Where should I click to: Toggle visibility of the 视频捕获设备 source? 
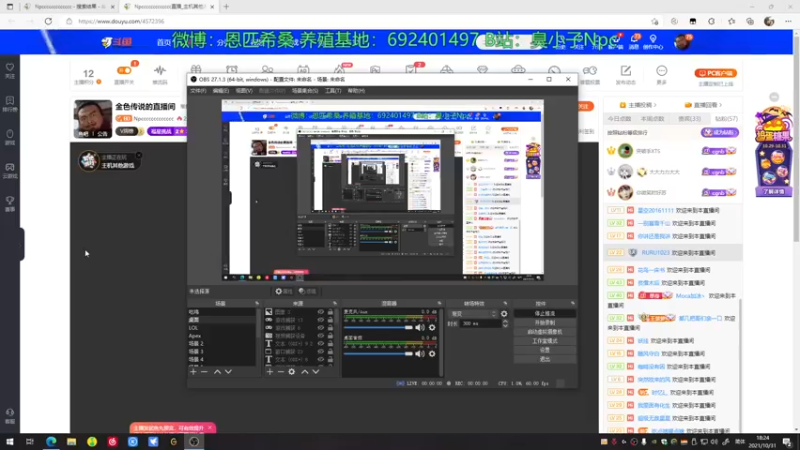[x=320, y=336]
